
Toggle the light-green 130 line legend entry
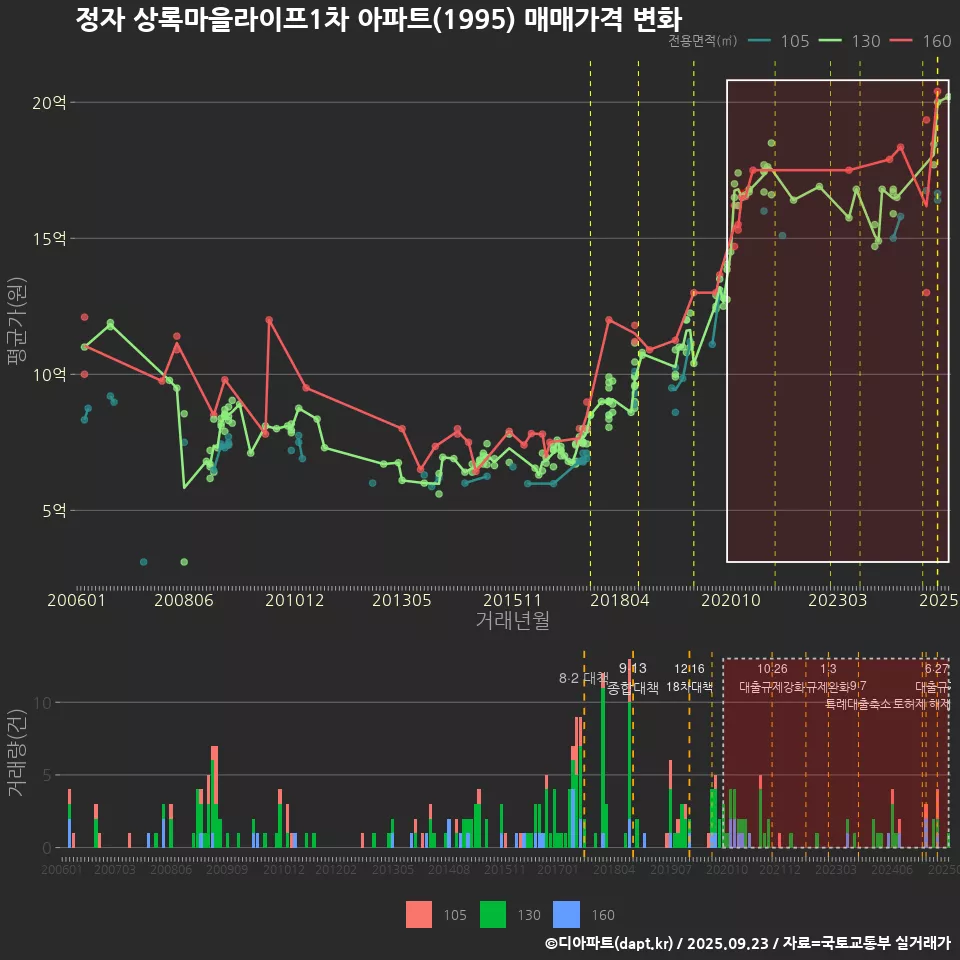(x=850, y=41)
